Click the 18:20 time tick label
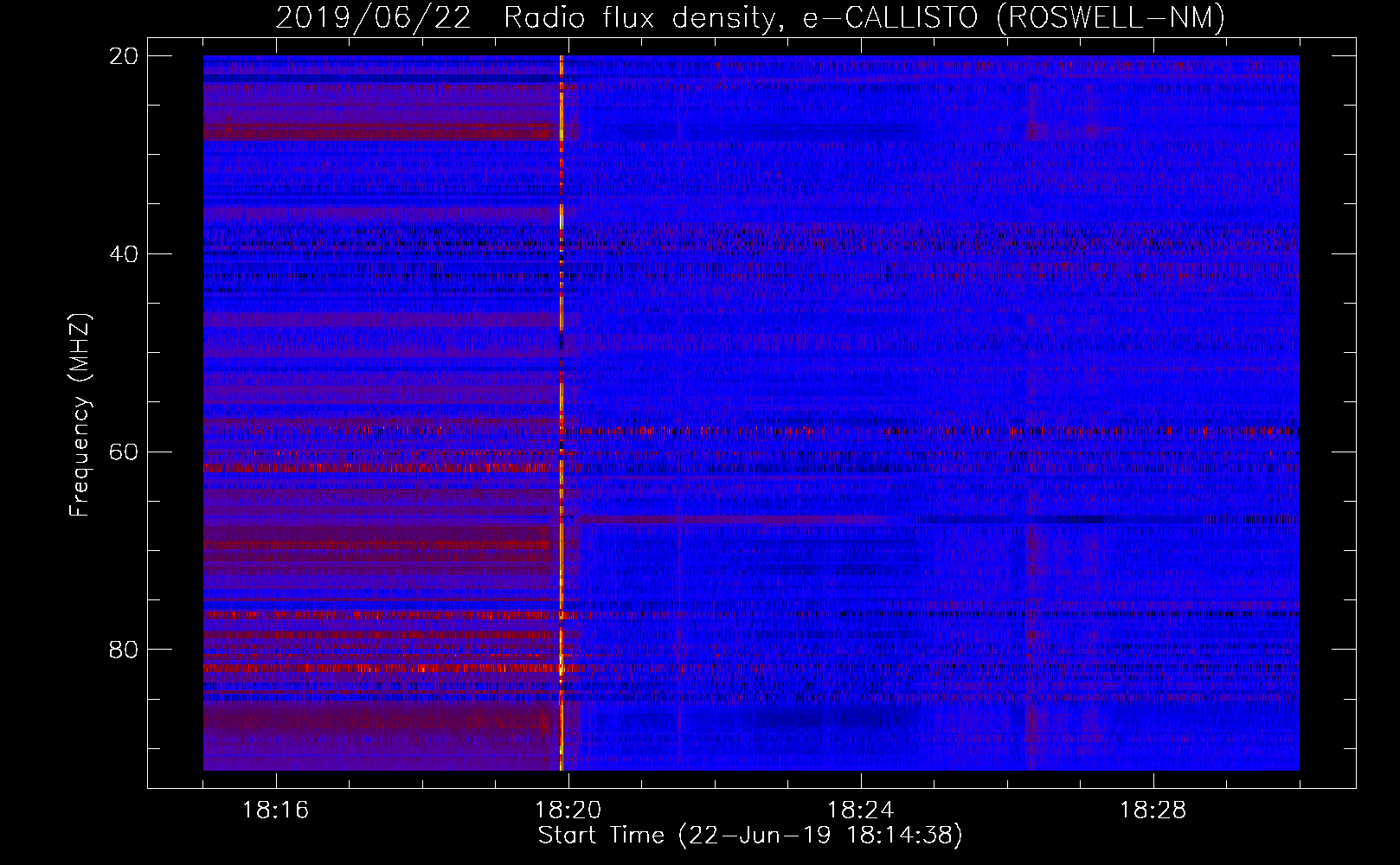The width and height of the screenshot is (1400, 865). [568, 811]
